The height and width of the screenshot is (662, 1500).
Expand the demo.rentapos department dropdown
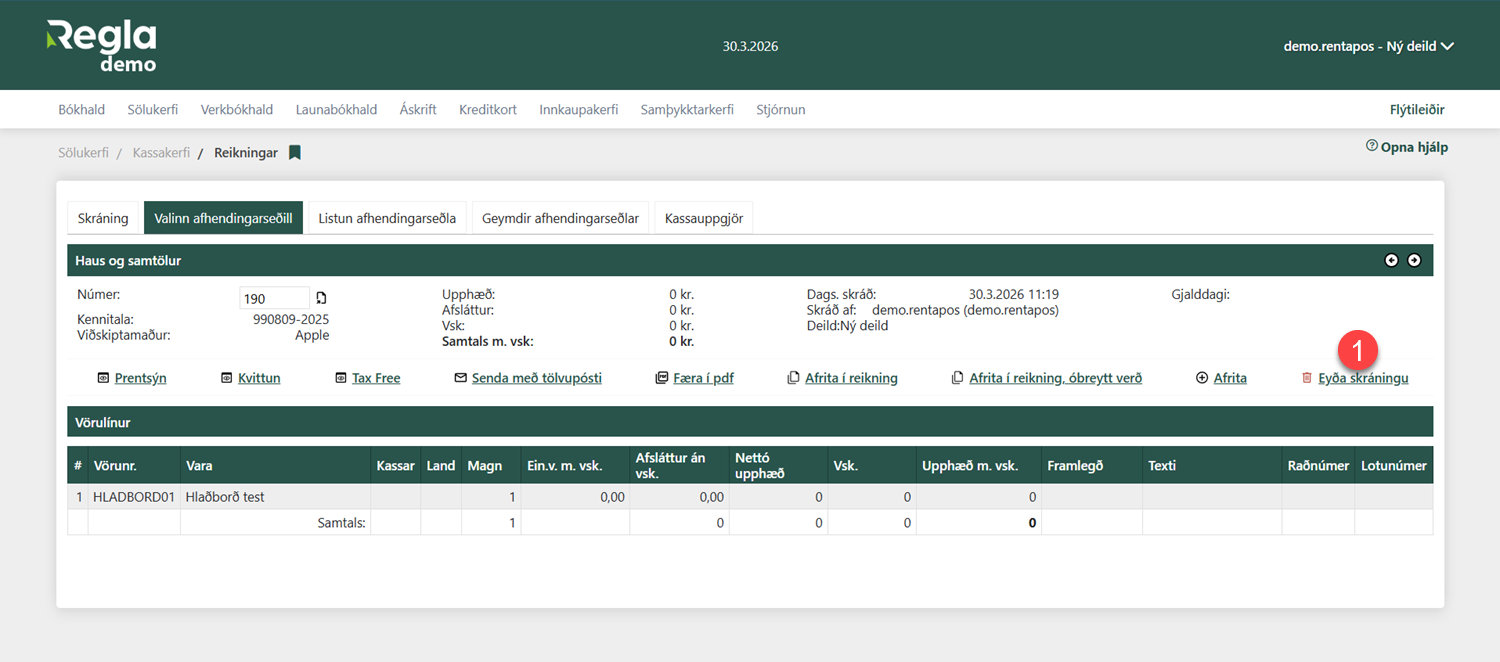(1368, 46)
